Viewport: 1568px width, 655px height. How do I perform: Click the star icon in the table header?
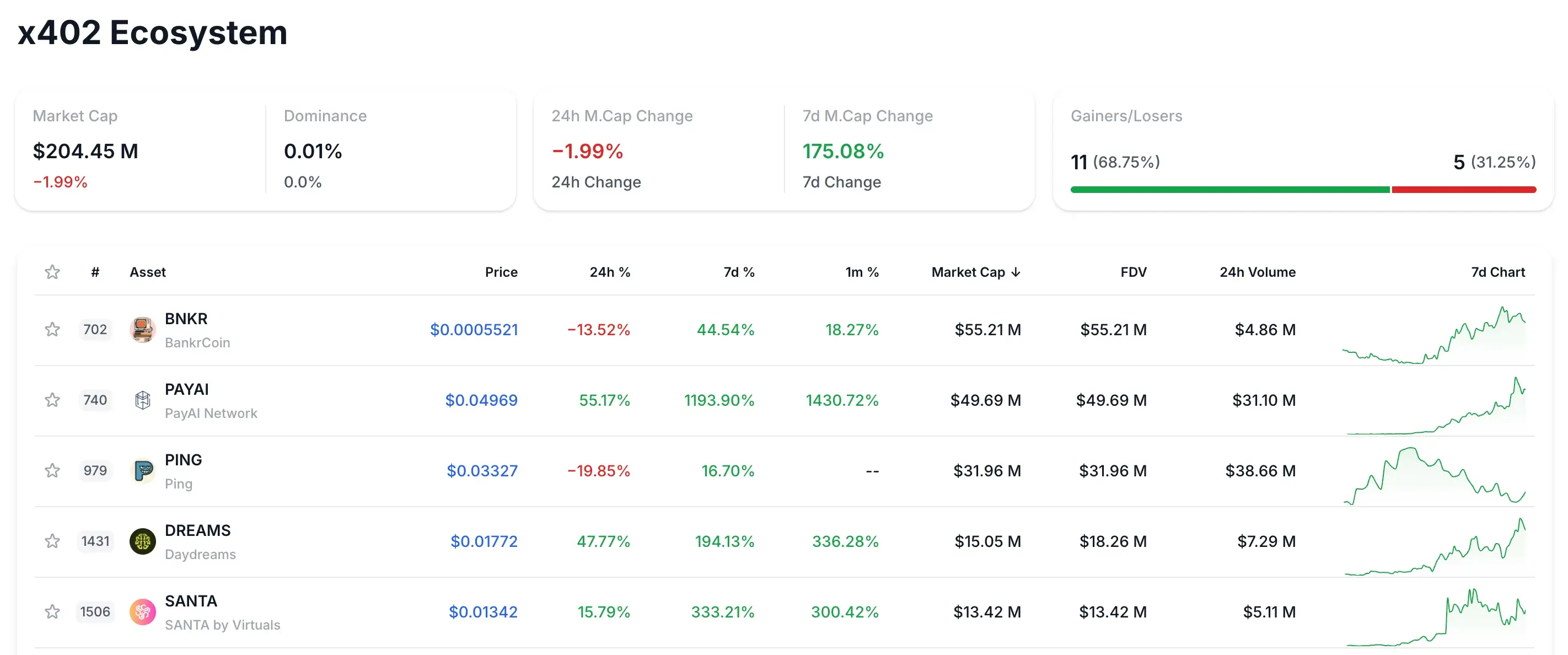[x=52, y=272]
